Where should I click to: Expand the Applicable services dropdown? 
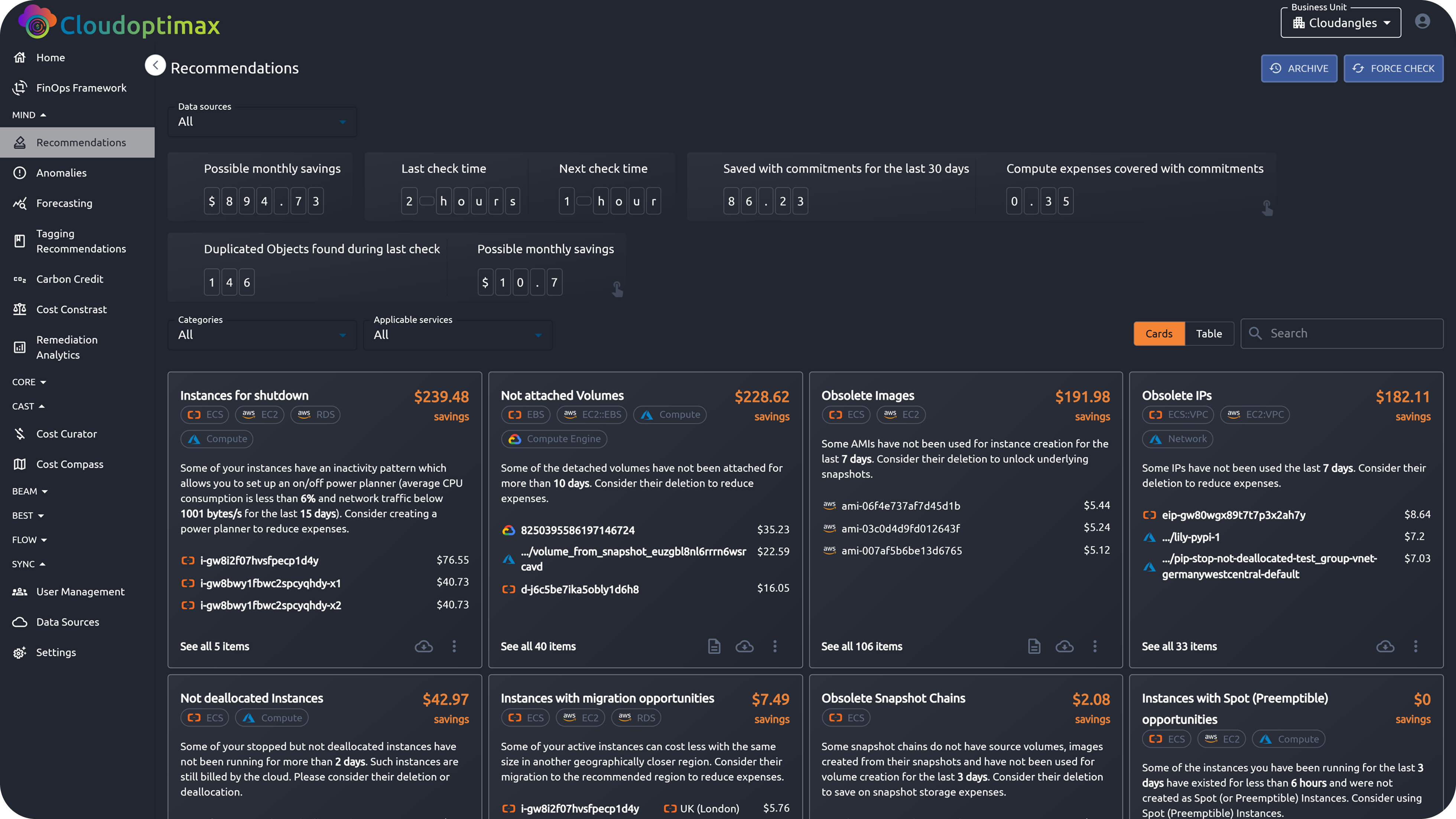point(457,335)
